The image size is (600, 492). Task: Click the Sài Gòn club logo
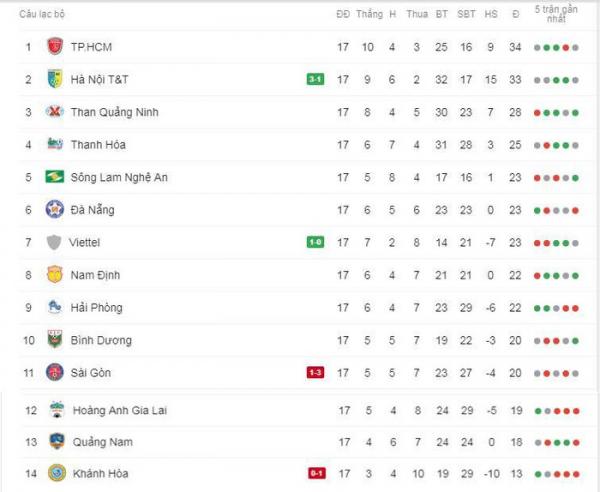pos(54,373)
